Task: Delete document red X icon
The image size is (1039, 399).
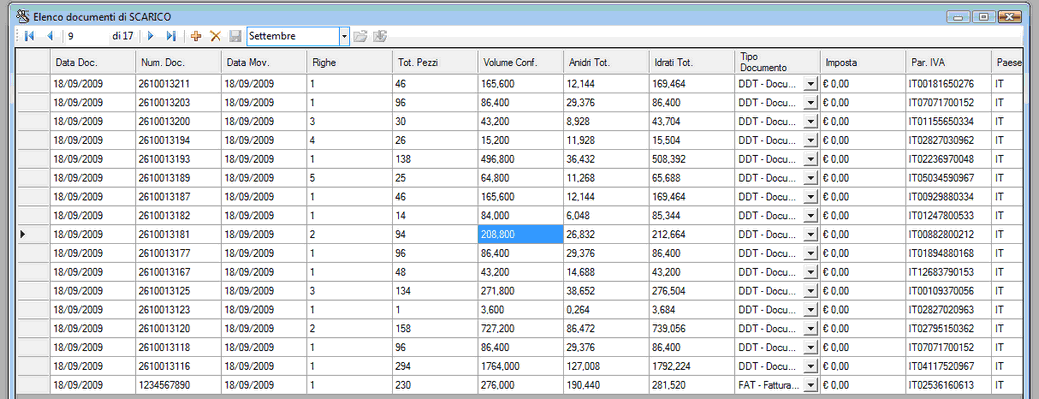Action: tap(215, 36)
